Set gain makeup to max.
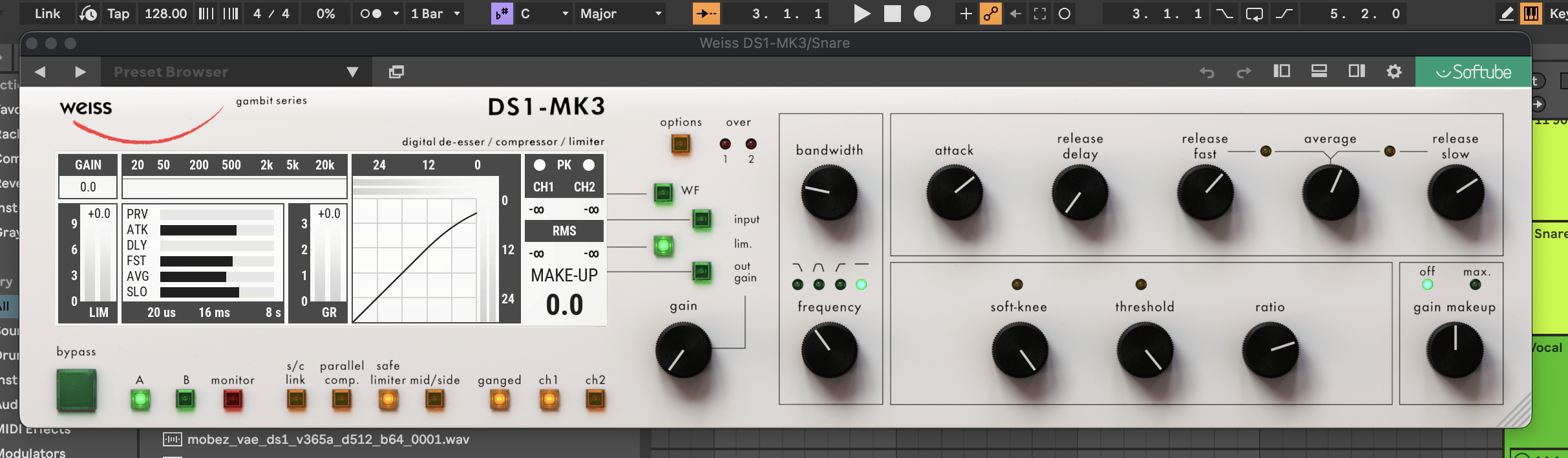This screenshot has height=458, width=1568. (x=1475, y=284)
